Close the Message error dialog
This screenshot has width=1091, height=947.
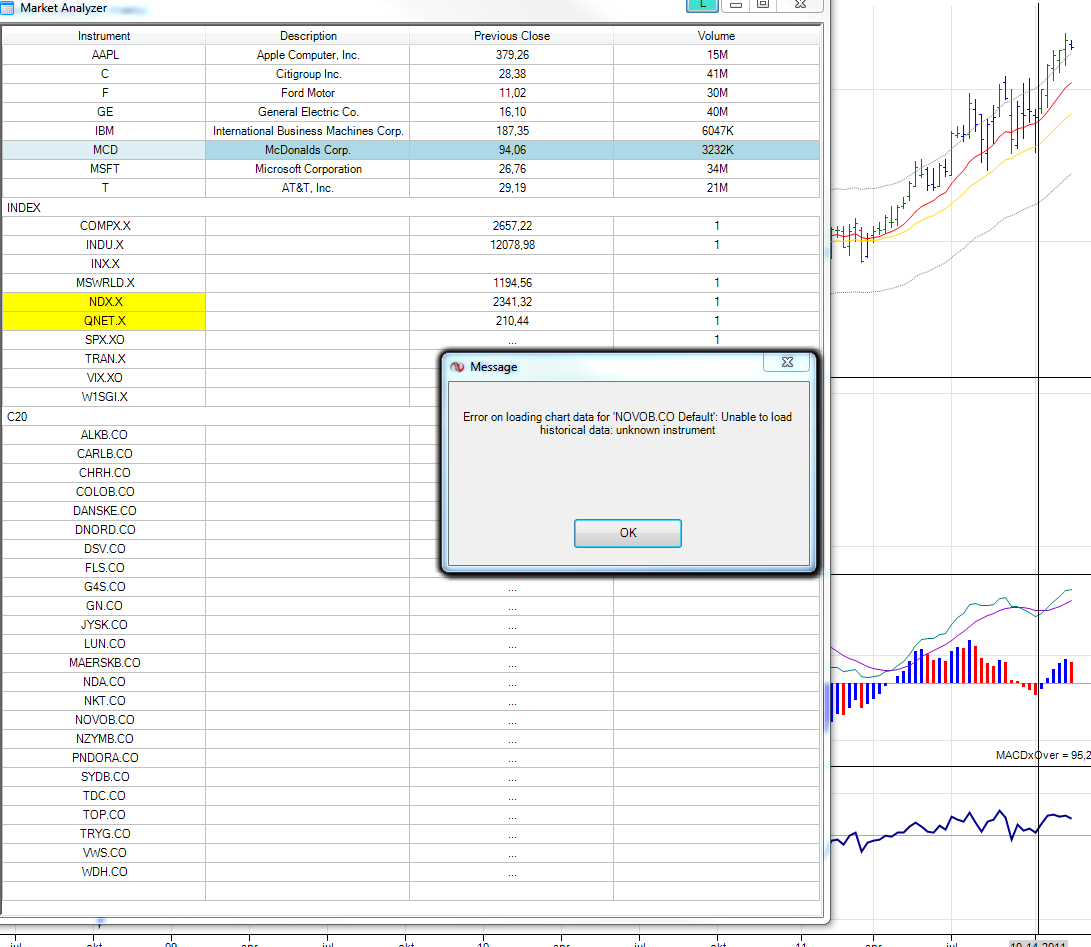787,363
